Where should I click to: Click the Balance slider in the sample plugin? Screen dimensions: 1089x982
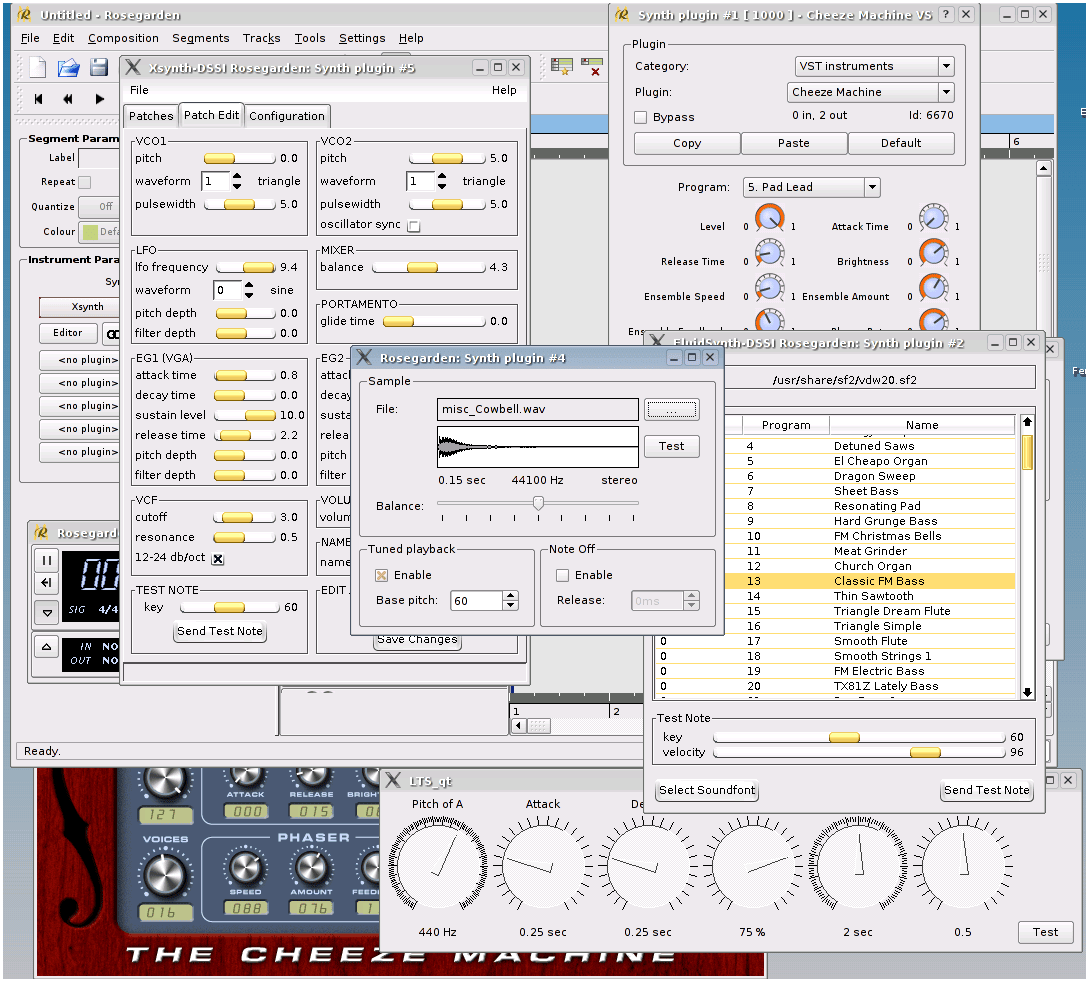tap(538, 503)
